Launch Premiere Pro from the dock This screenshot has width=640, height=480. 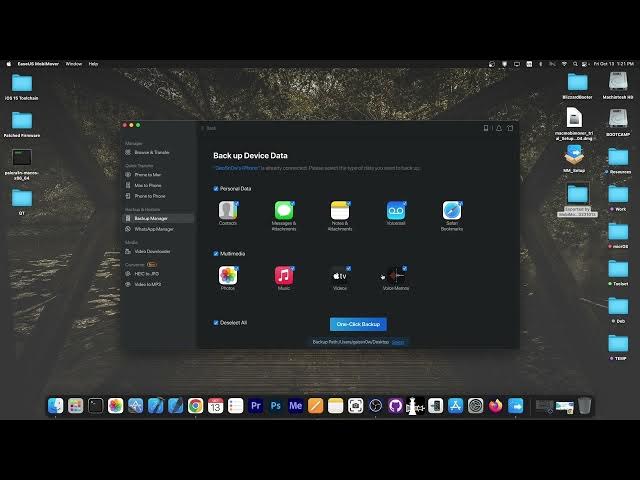coord(256,406)
